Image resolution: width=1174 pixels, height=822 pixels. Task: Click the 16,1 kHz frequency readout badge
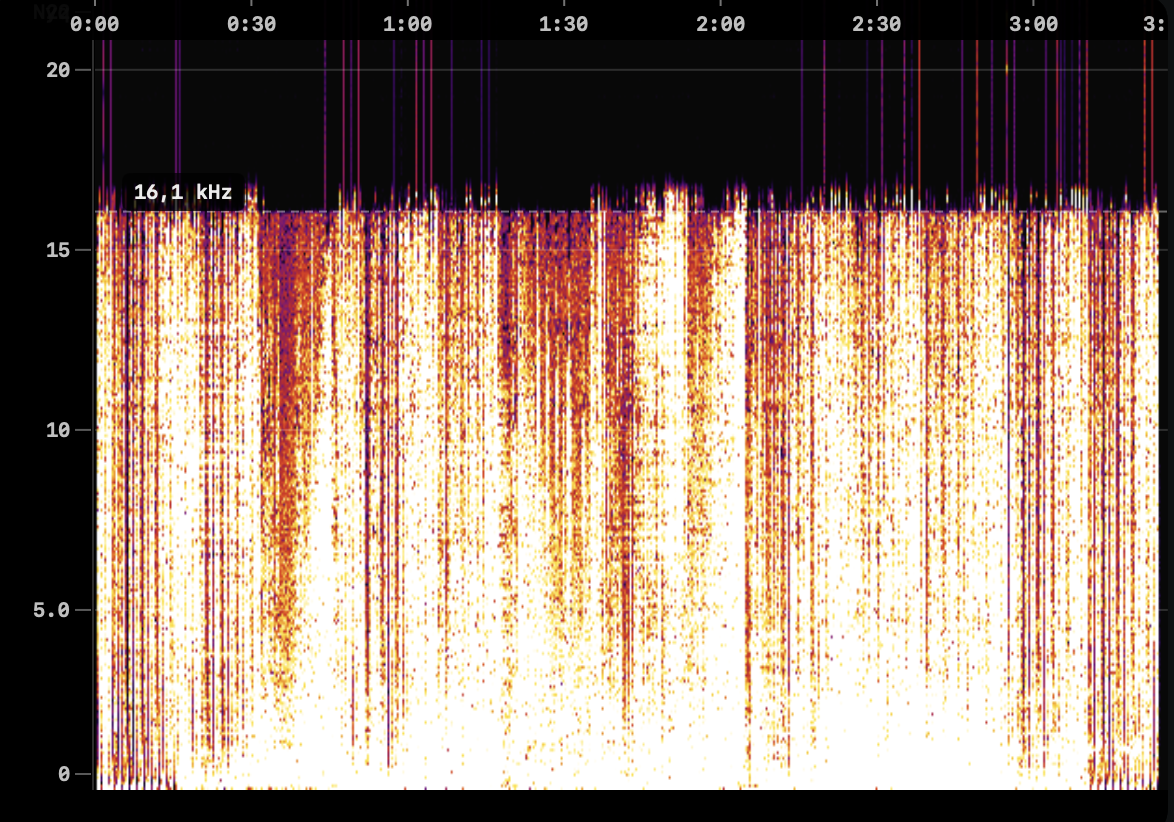(183, 192)
